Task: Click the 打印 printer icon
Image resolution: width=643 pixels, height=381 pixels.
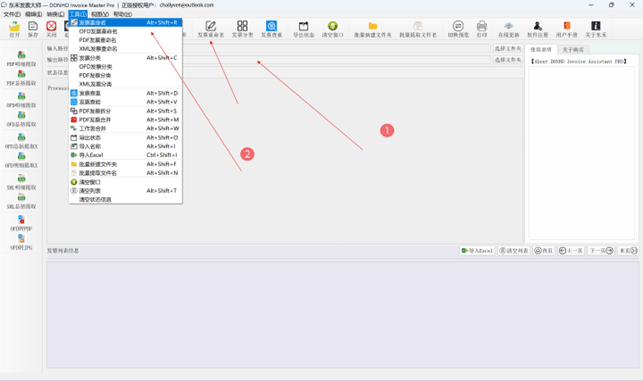Action: coord(482,26)
